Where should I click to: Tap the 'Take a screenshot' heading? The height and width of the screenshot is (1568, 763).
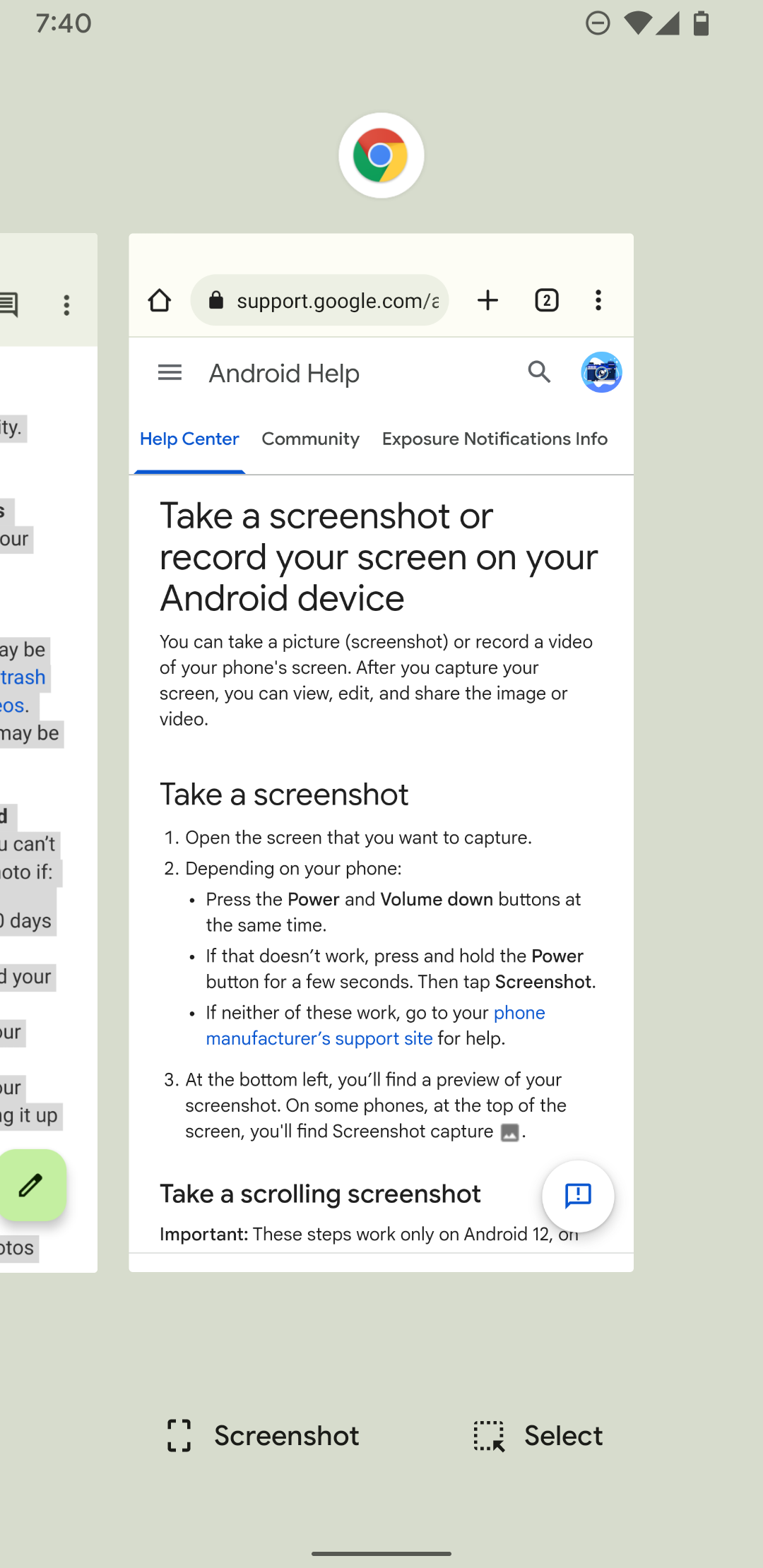284,795
